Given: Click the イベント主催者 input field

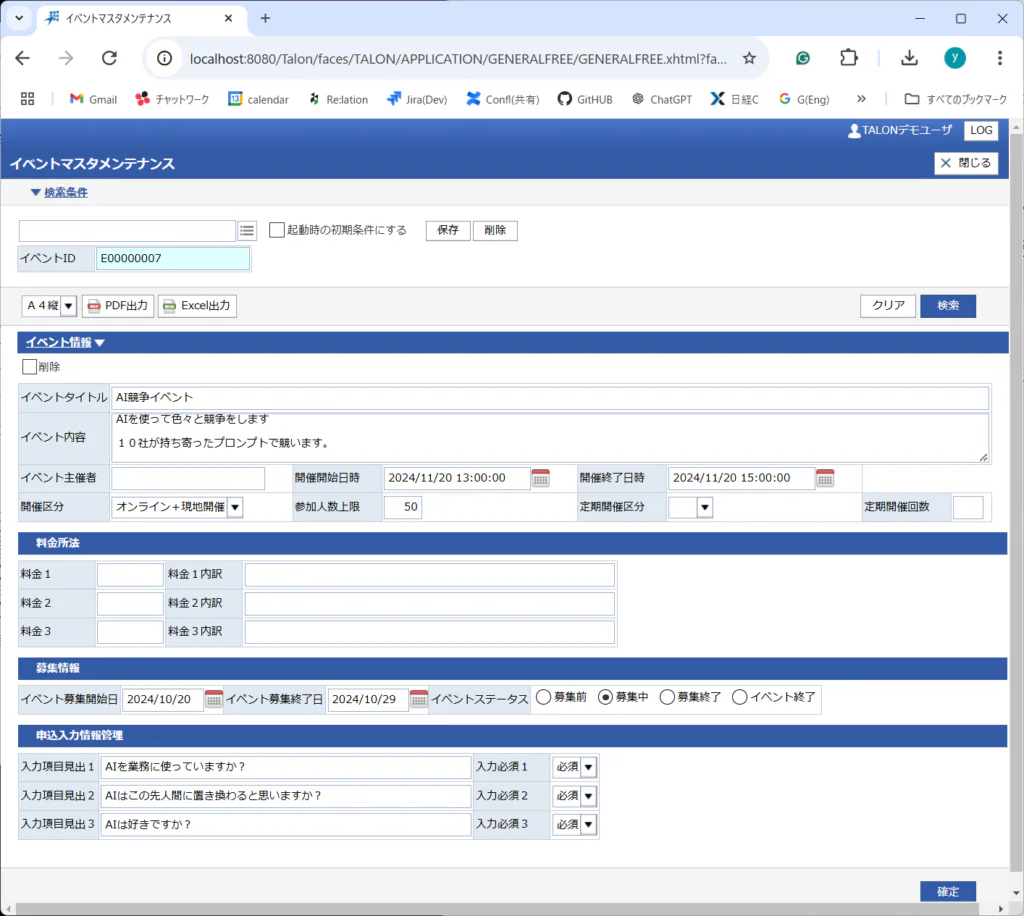Looking at the screenshot, I should pos(188,478).
